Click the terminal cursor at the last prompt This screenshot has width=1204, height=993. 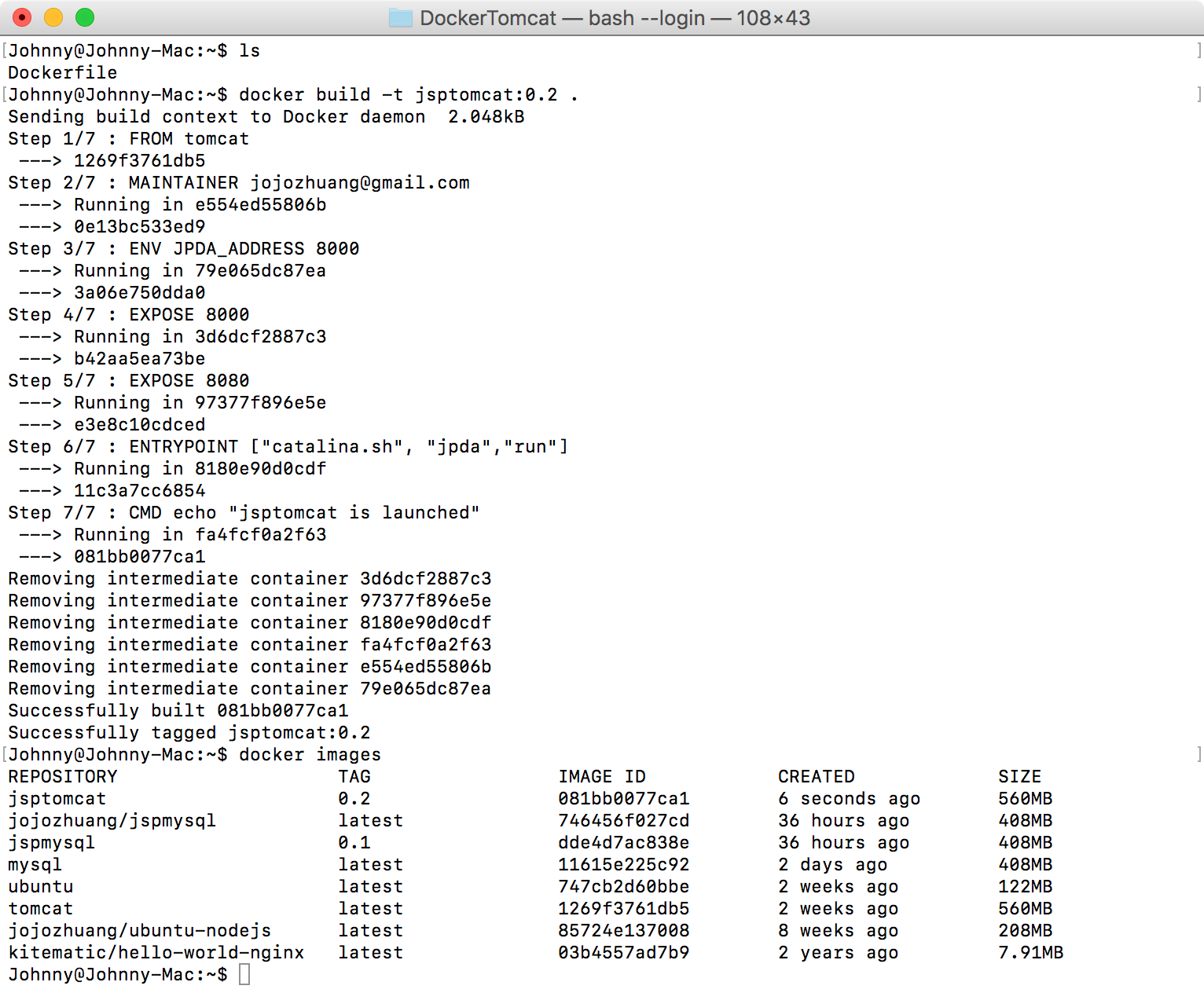coord(244,974)
